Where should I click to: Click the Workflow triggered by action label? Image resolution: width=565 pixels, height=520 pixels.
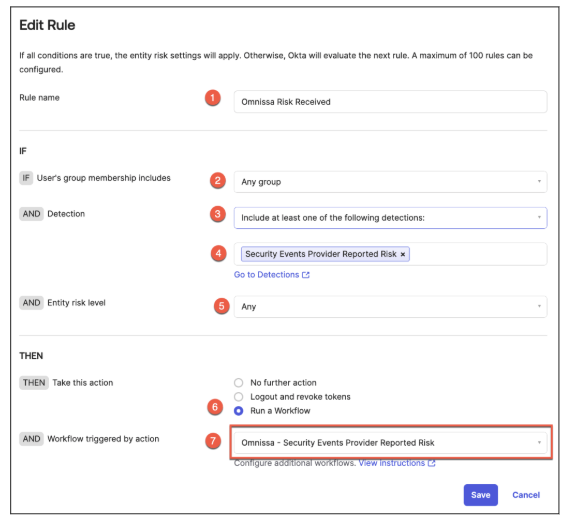click(x=103, y=439)
